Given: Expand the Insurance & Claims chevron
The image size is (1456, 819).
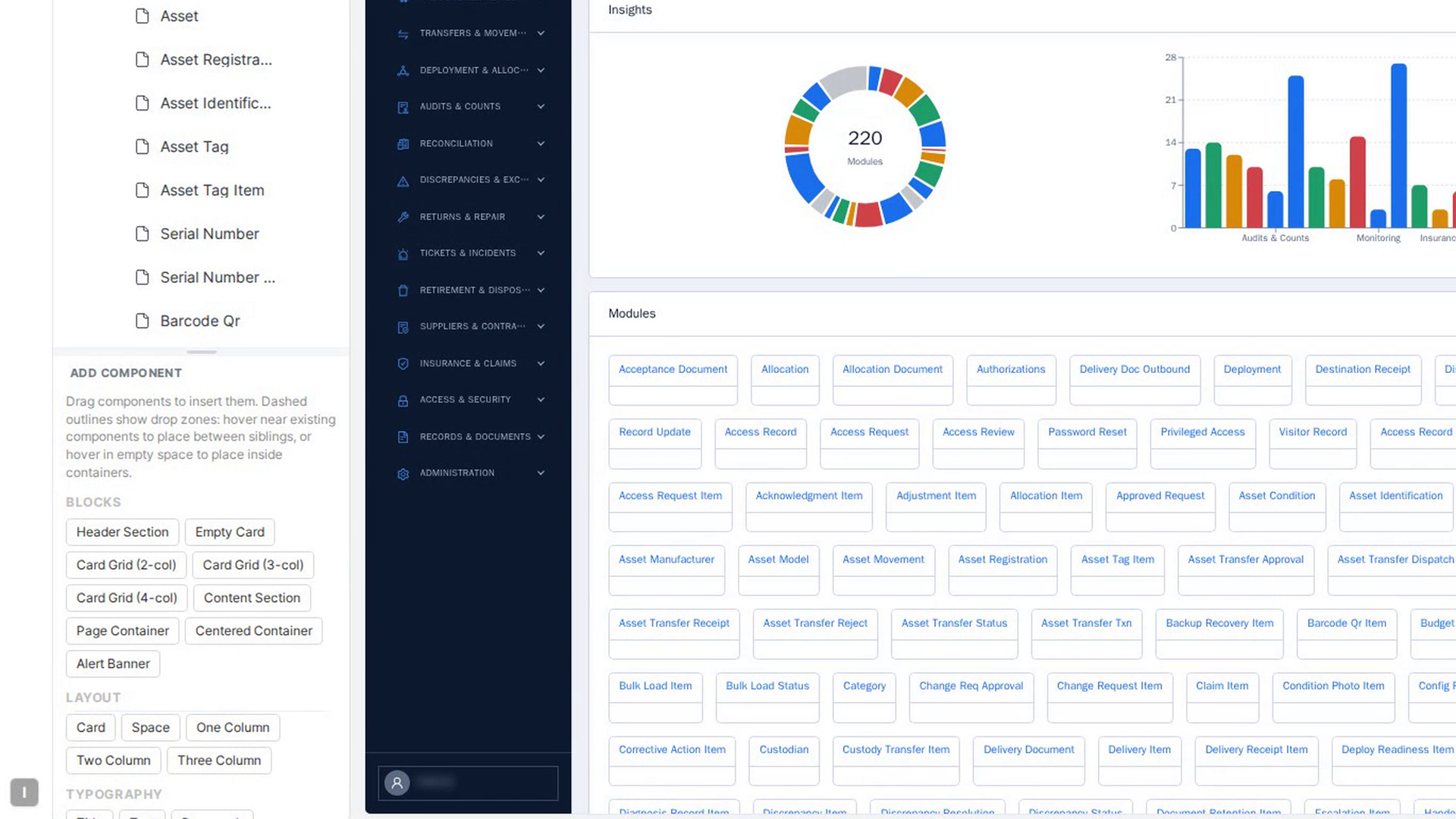Looking at the screenshot, I should [x=541, y=363].
